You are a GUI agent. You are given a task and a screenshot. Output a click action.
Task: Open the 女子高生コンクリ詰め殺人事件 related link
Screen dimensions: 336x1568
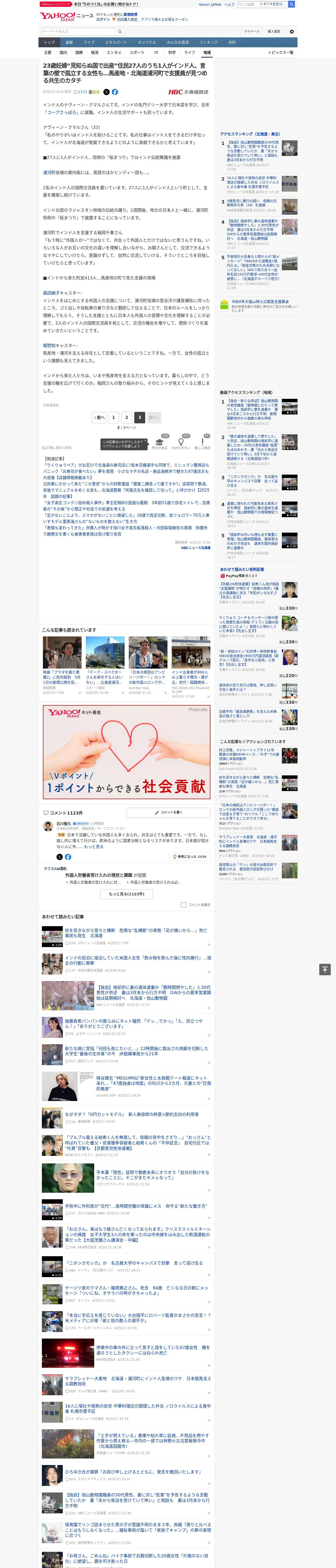[x=126, y=506]
